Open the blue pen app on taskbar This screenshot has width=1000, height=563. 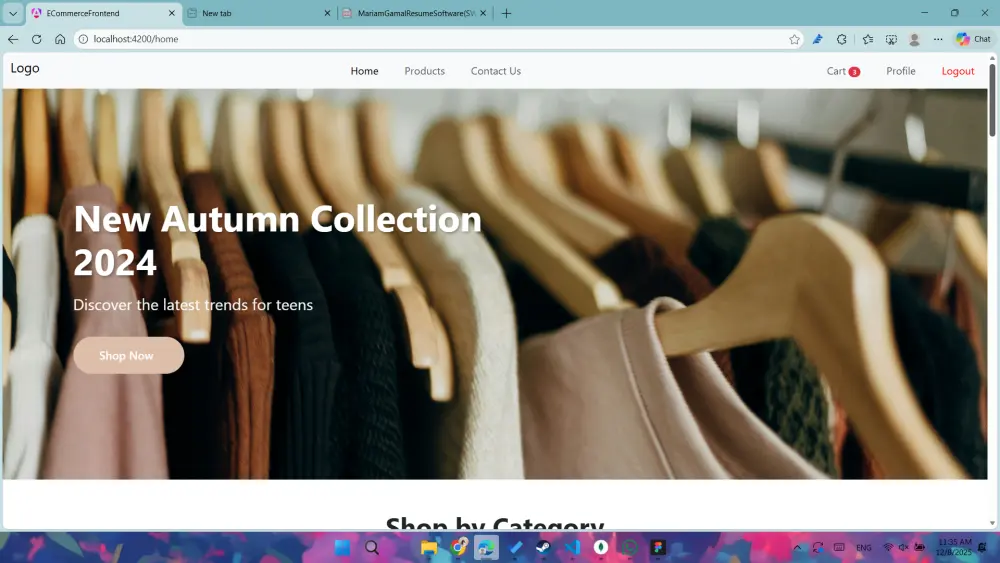pos(515,547)
